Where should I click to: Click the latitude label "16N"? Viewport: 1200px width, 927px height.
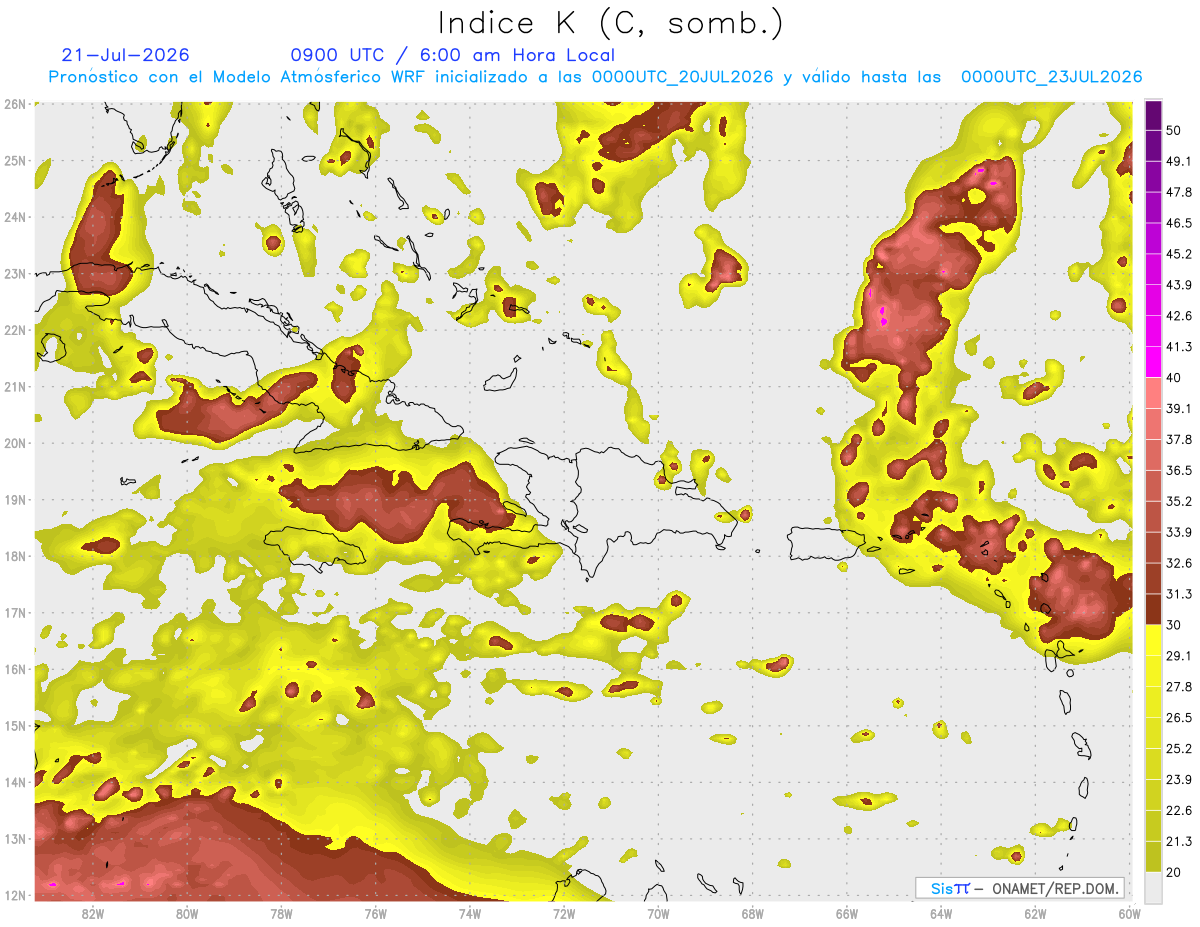click(14, 669)
